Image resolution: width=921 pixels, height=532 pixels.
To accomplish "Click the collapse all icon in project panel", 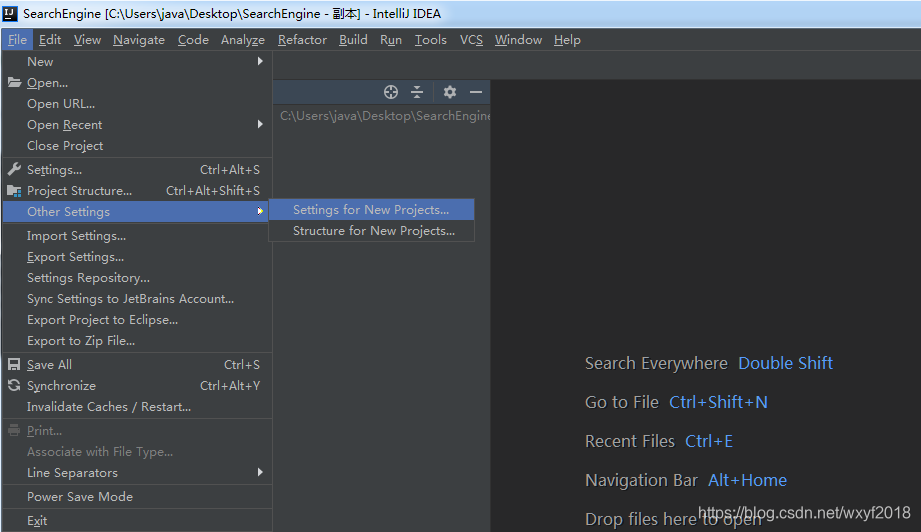I will (417, 92).
